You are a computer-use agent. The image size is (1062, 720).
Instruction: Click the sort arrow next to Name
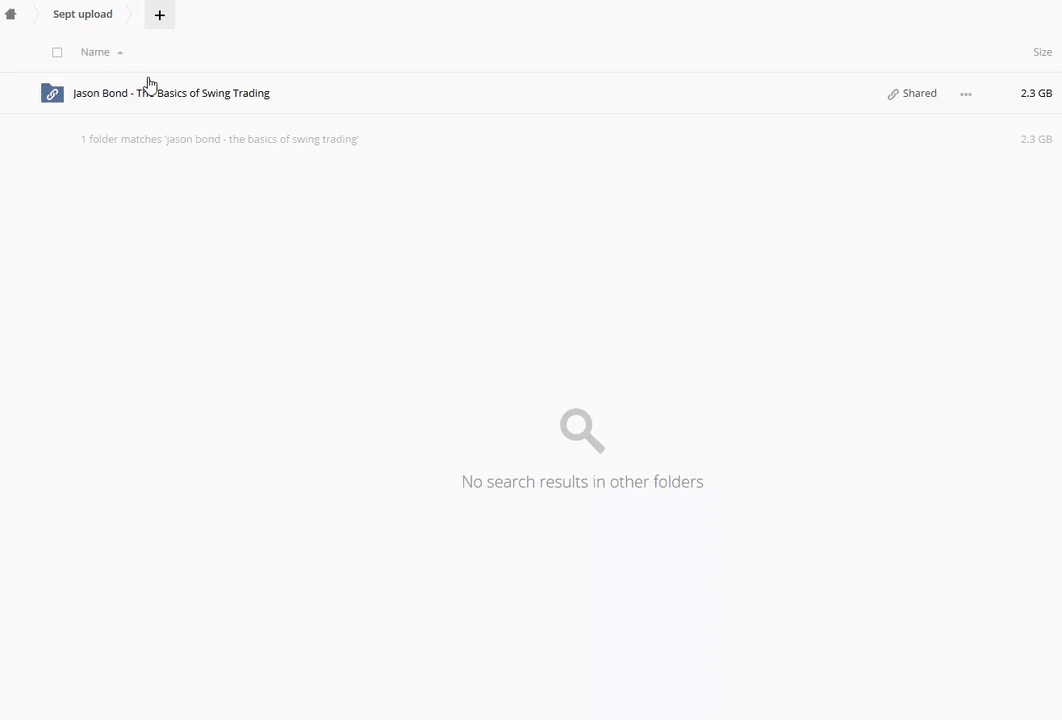[120, 53]
